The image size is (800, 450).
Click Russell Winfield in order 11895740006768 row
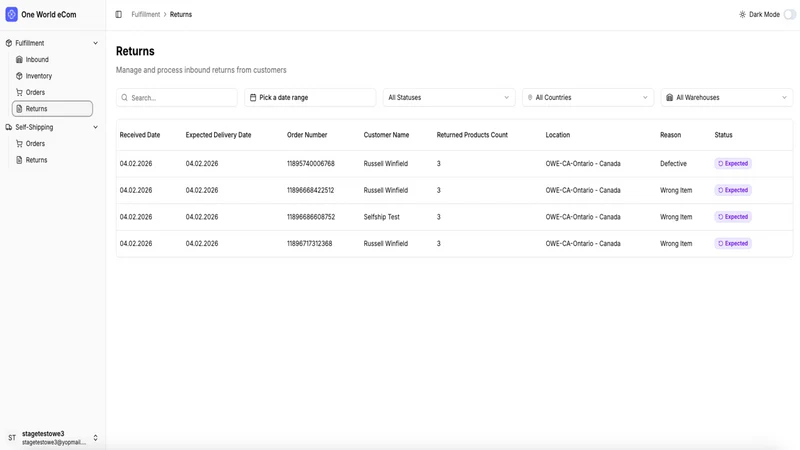pos(386,164)
